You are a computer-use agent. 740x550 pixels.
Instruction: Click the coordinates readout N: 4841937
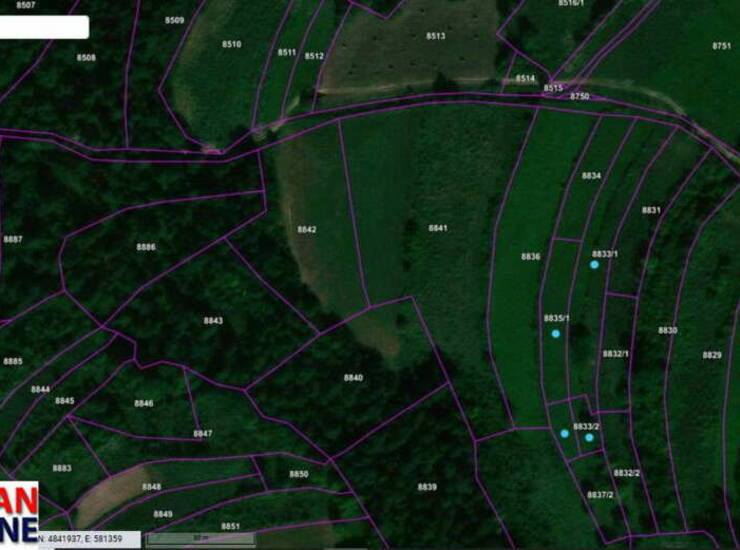coord(80,539)
